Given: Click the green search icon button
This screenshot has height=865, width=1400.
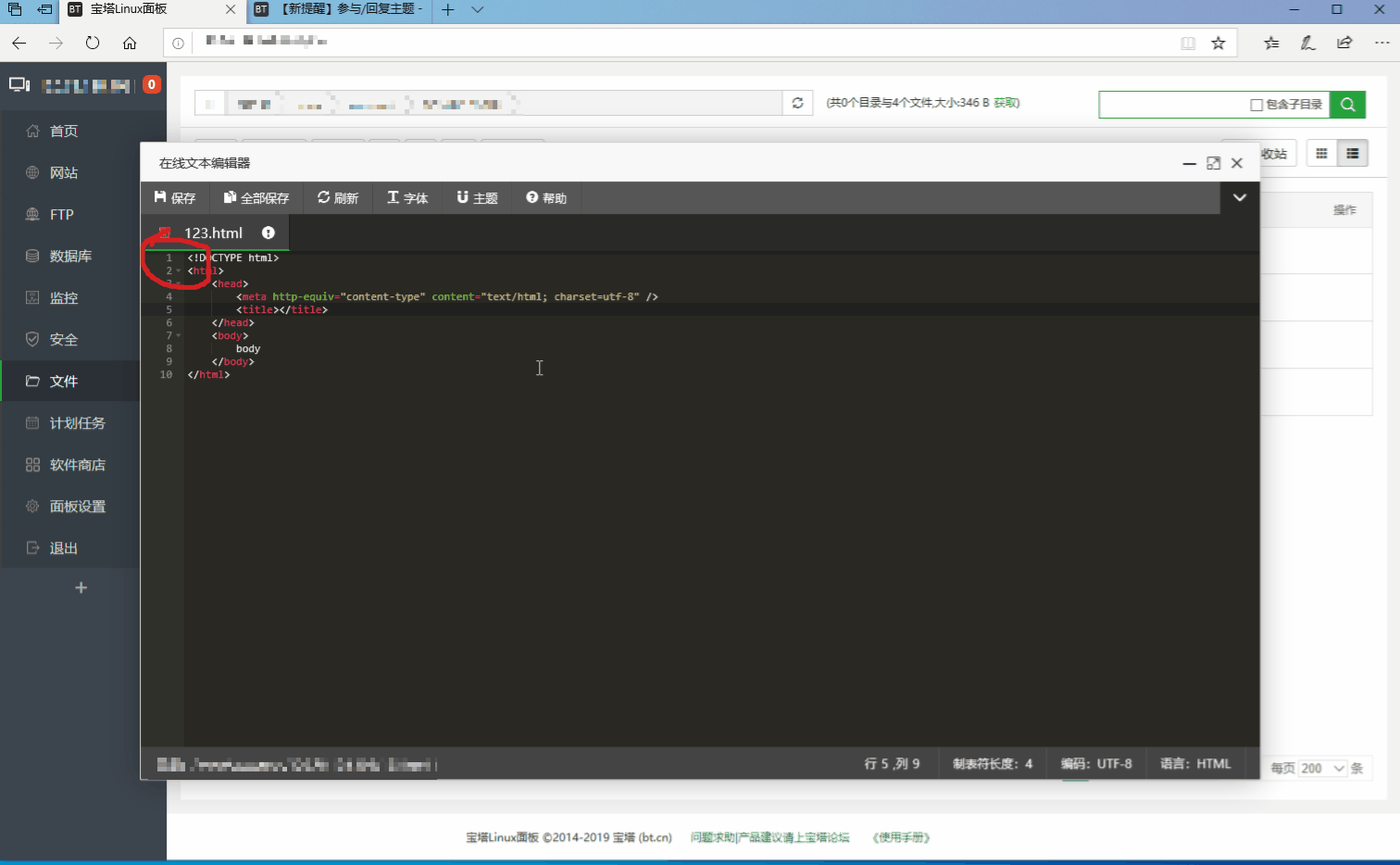Looking at the screenshot, I should (1348, 105).
